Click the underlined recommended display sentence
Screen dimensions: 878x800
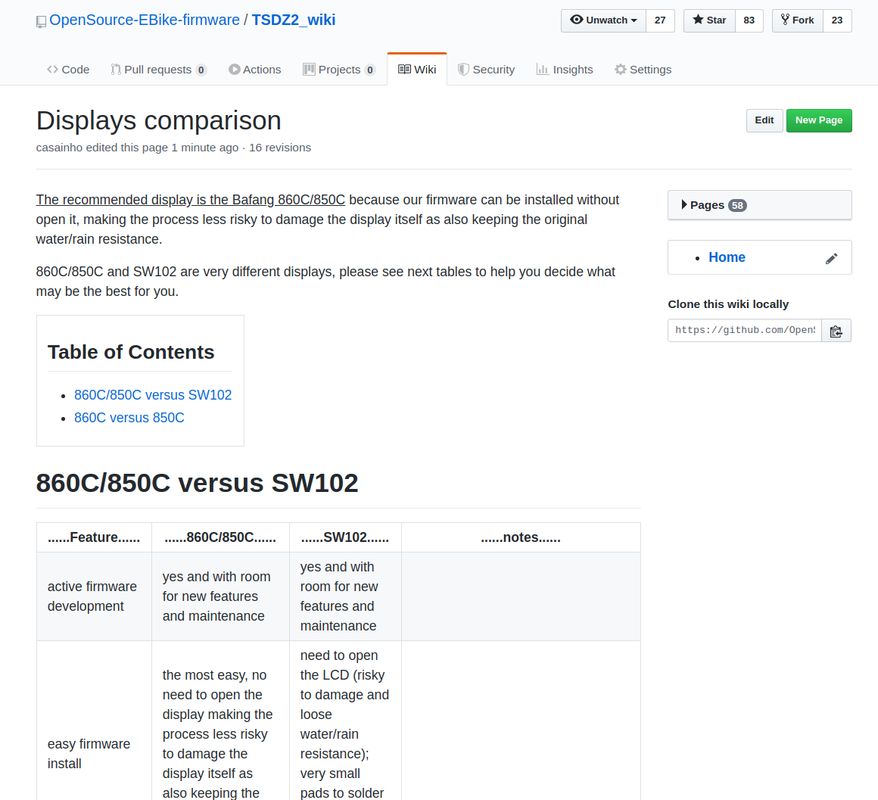[190, 200]
